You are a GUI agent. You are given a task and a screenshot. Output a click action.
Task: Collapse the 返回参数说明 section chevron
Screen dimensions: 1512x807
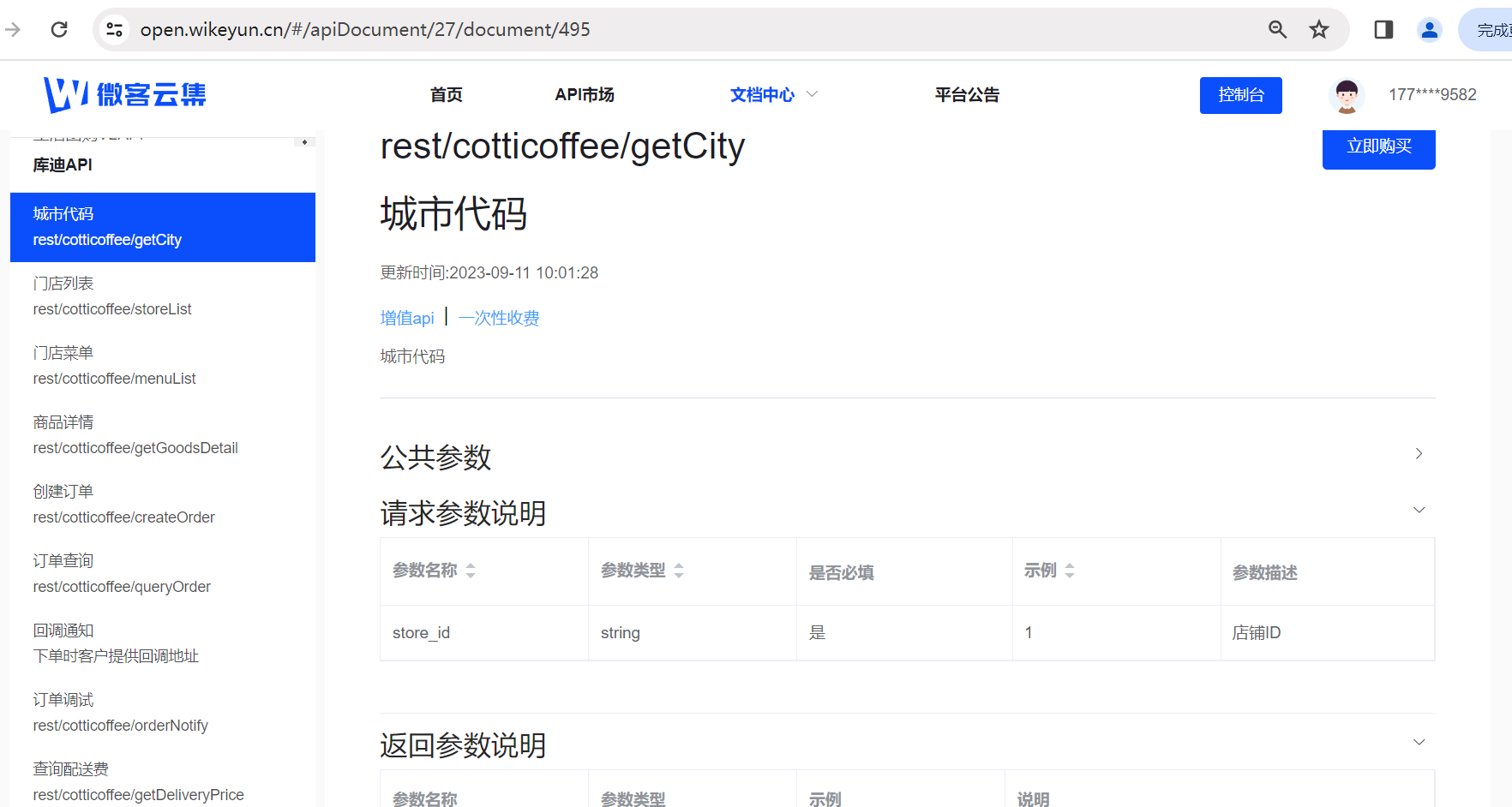[x=1419, y=742]
